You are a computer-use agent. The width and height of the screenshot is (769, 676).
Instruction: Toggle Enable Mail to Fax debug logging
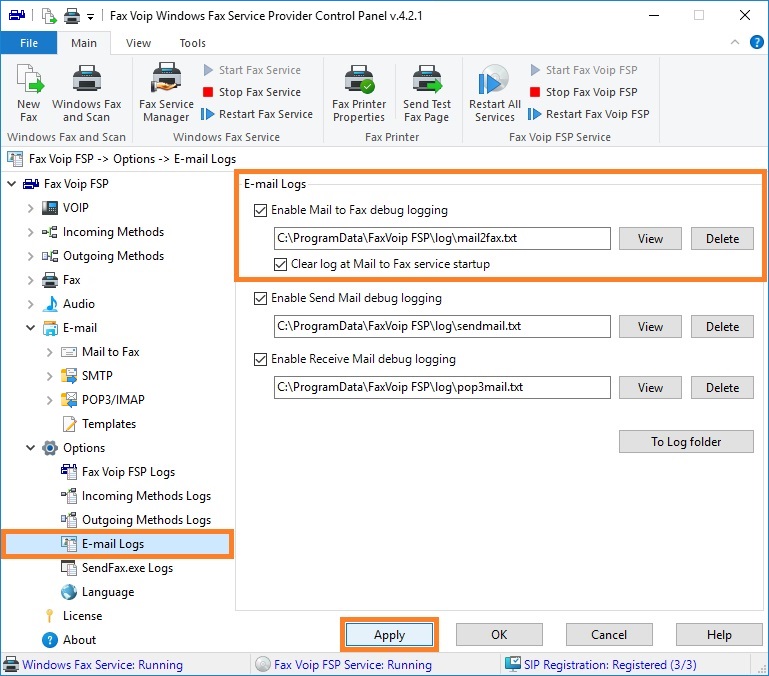(x=260, y=210)
